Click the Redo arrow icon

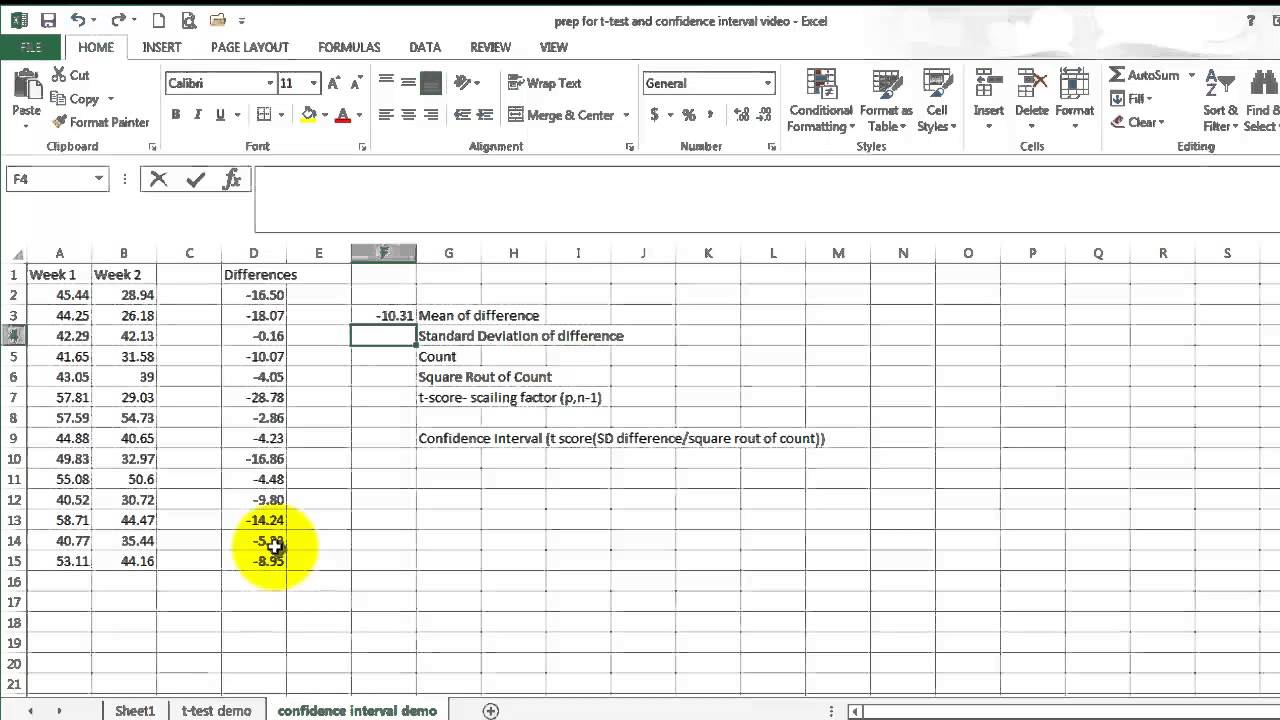click(x=118, y=20)
